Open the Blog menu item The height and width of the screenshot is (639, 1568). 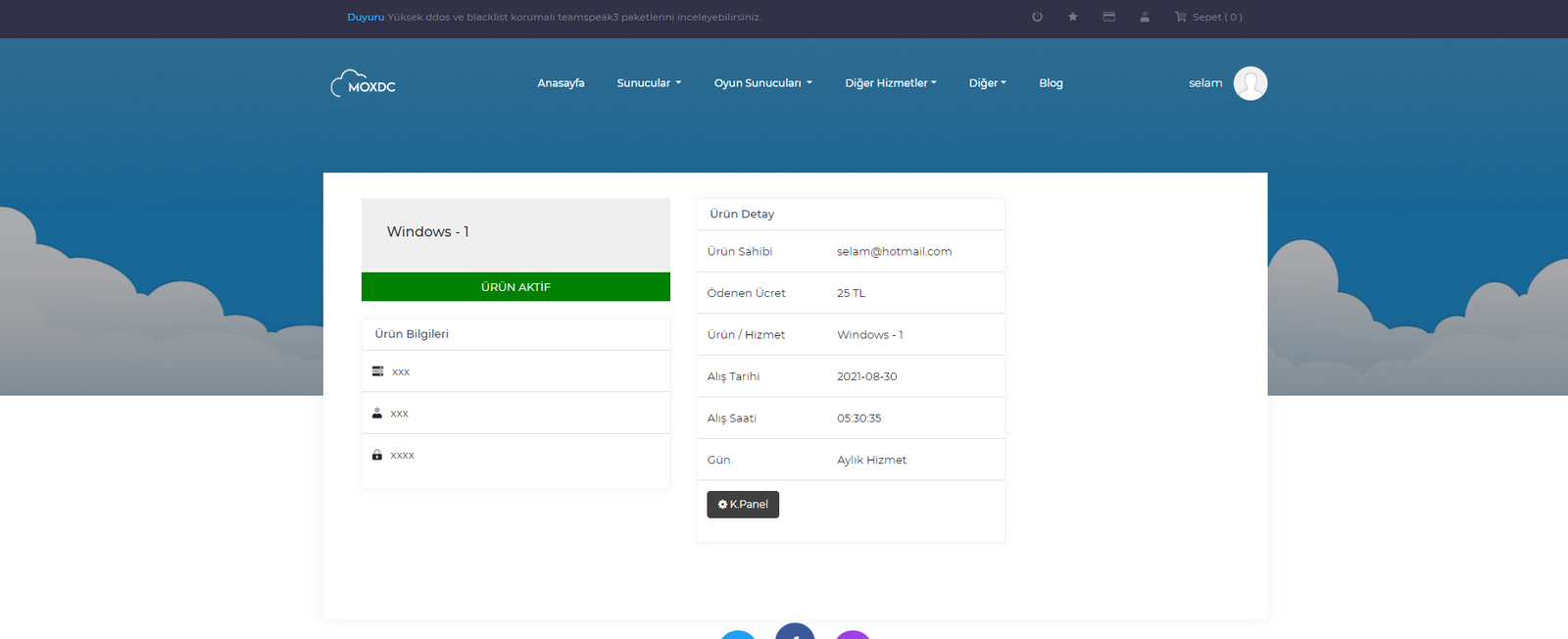(x=1051, y=83)
